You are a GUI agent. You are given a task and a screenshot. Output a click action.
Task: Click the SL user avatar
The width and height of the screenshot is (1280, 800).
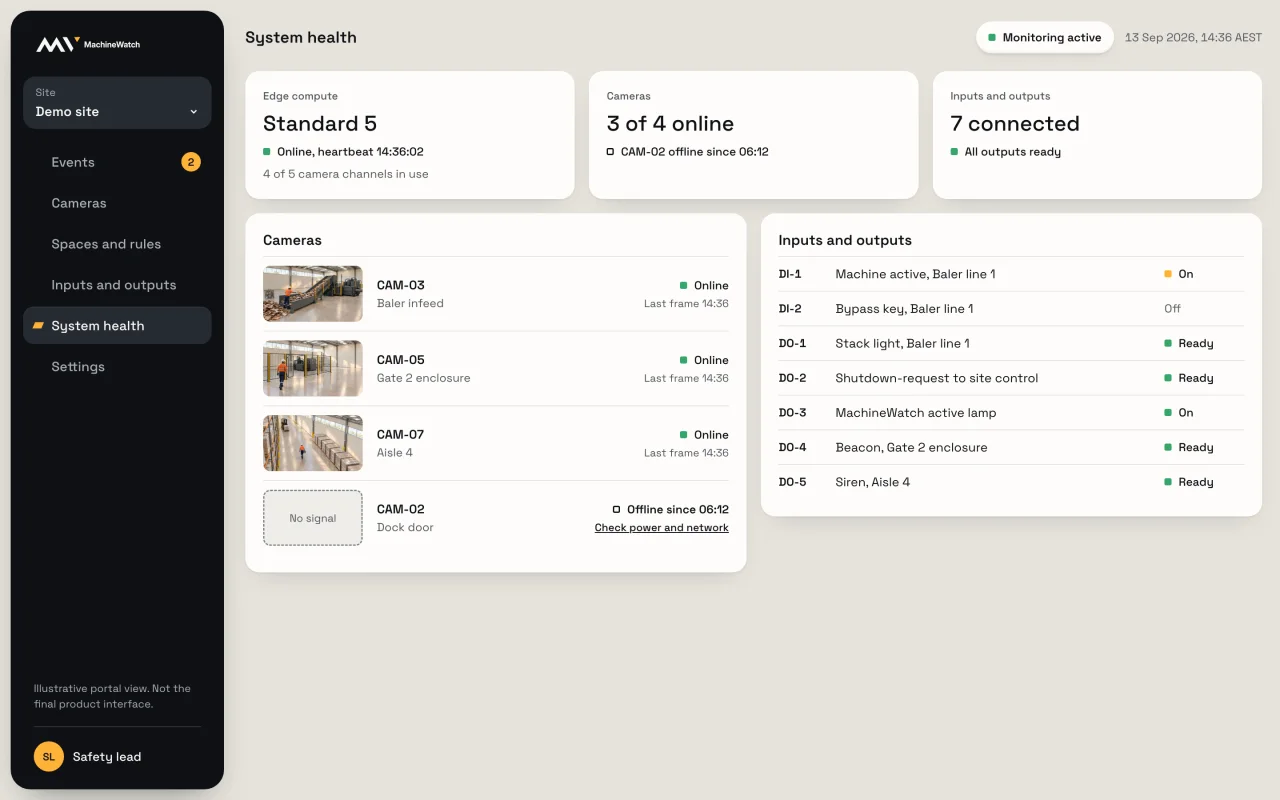click(x=49, y=757)
